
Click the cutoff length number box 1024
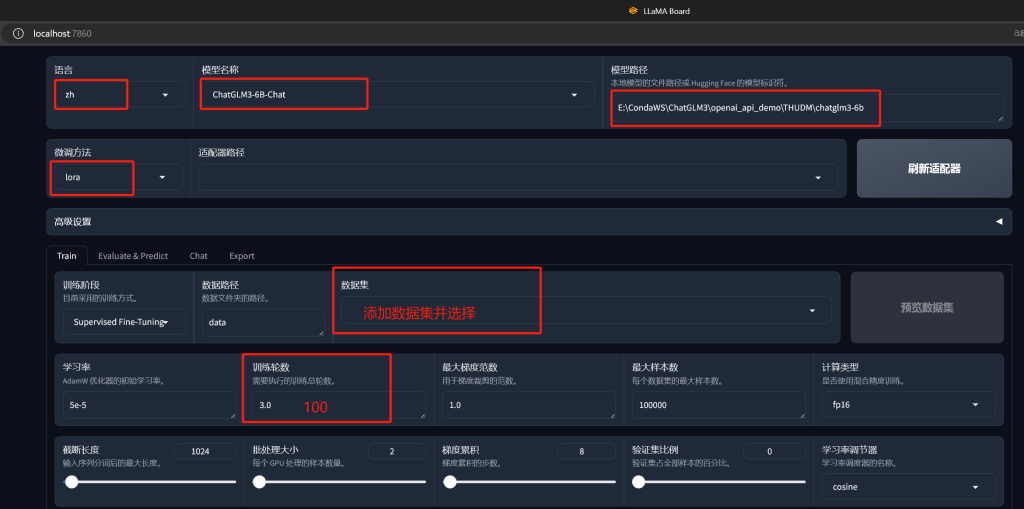[x=205, y=451]
